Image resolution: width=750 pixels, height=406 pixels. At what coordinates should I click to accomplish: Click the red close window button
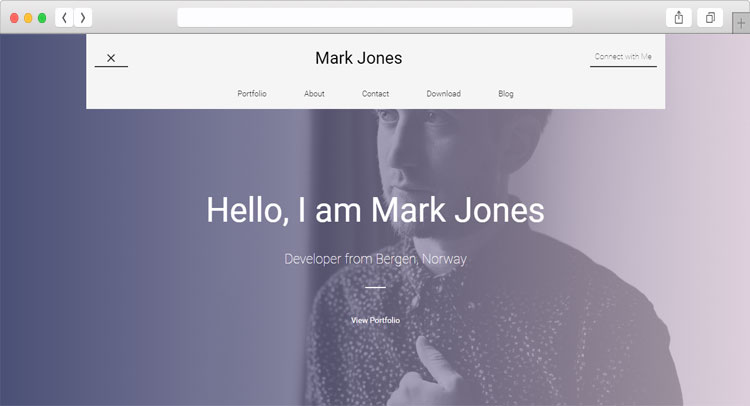coord(14,18)
